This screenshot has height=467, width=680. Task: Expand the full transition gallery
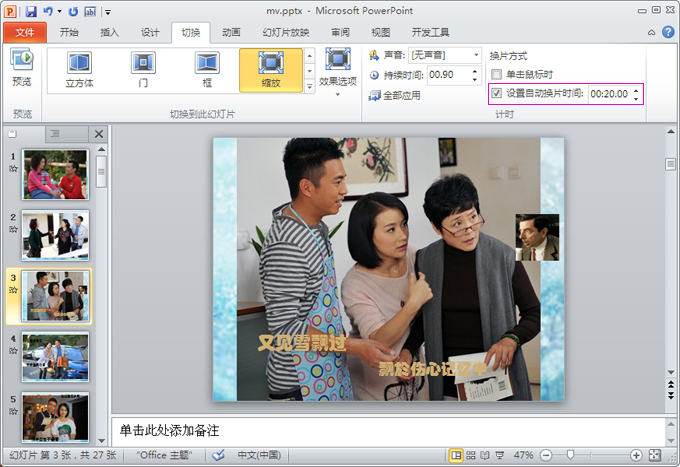[310, 86]
